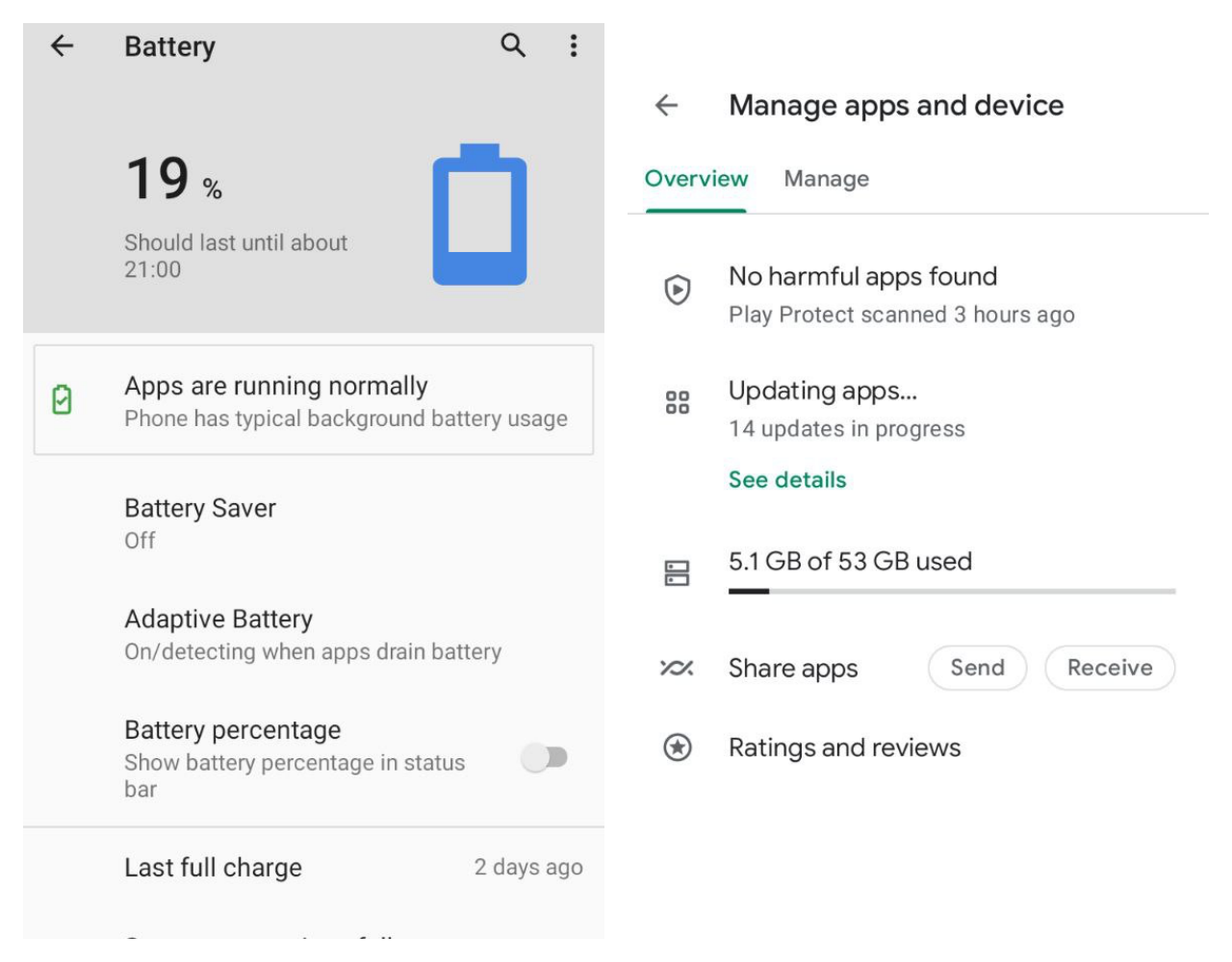Viewport: 1232px width, 962px height.
Task: Tap the Play Protect shield icon
Action: [678, 290]
